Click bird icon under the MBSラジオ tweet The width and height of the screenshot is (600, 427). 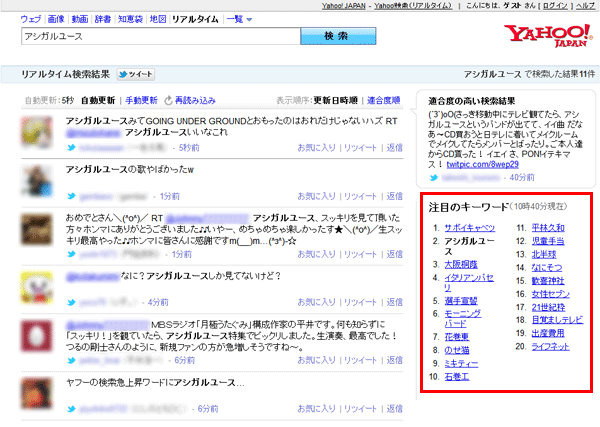tap(71, 360)
